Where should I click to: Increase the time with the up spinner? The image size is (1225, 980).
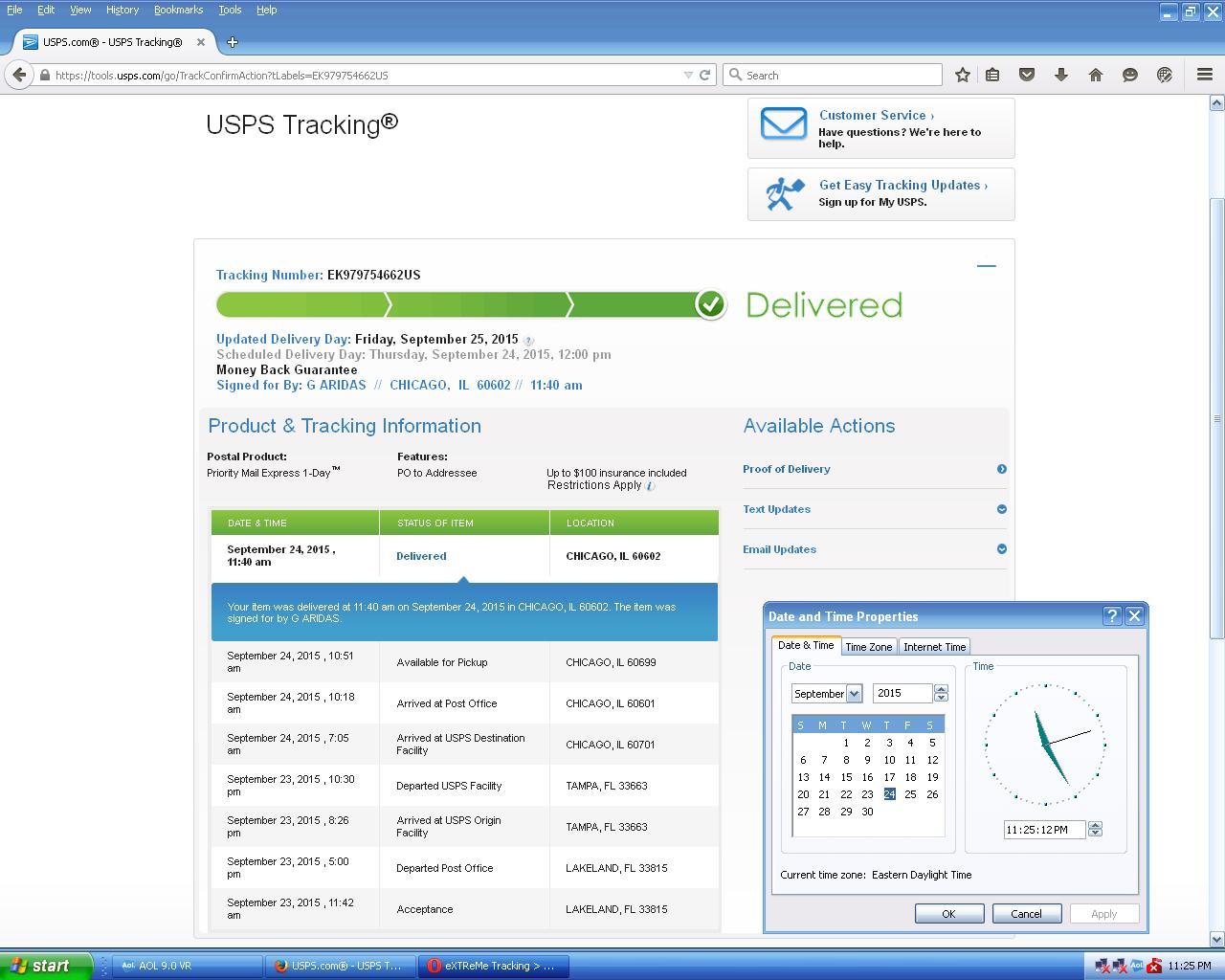click(x=1095, y=825)
